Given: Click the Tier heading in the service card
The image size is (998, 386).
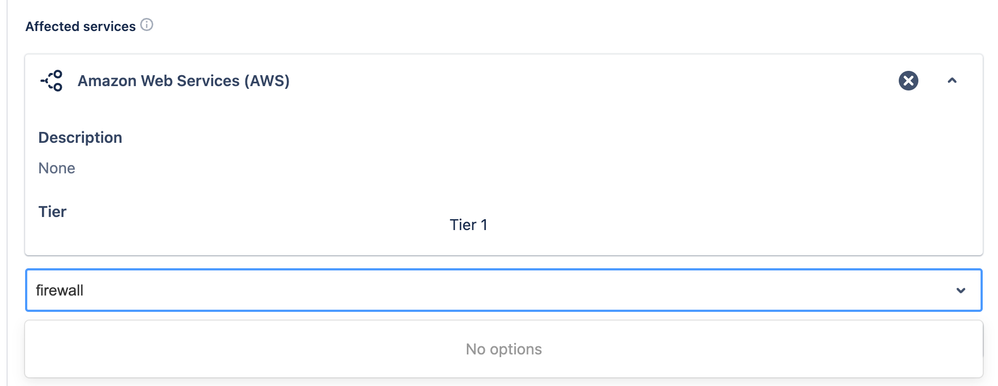Looking at the screenshot, I should tap(52, 211).
